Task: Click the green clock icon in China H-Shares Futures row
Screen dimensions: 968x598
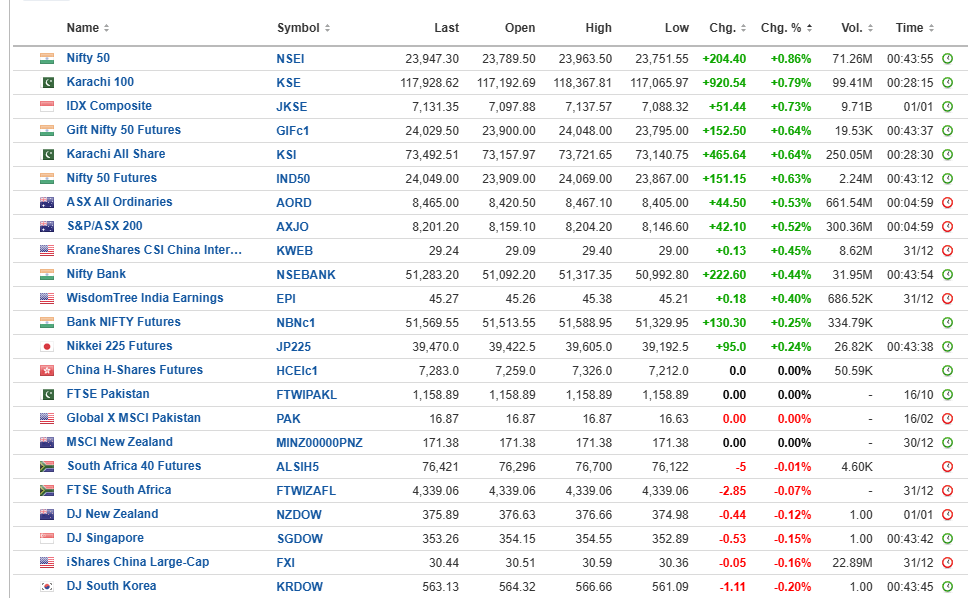Action: tap(948, 371)
